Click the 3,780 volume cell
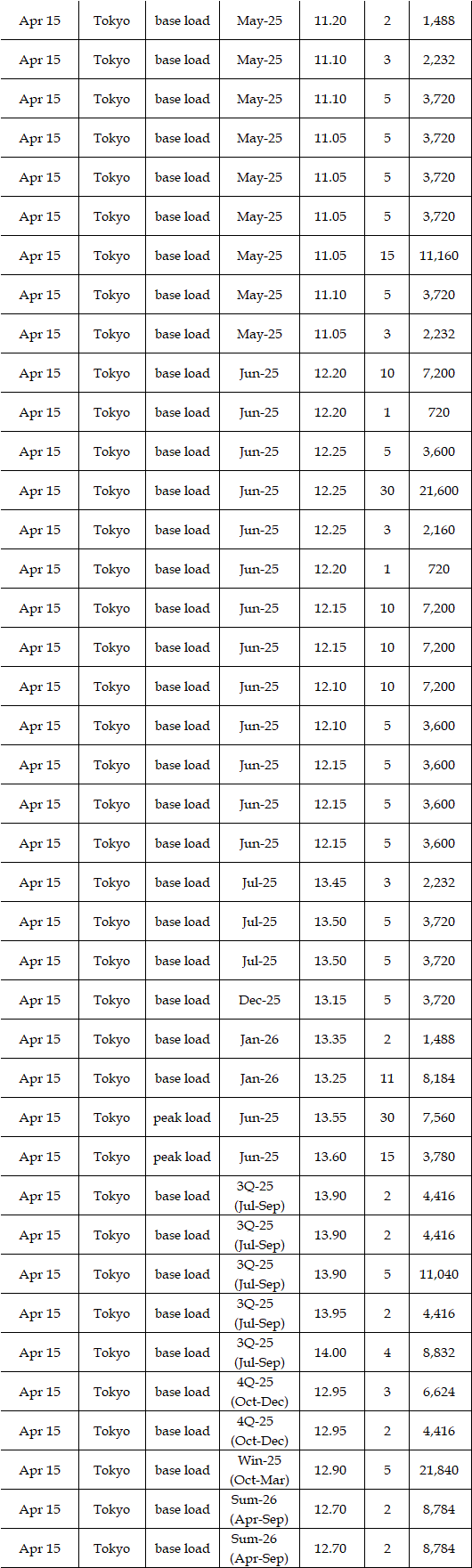 pos(439,1157)
